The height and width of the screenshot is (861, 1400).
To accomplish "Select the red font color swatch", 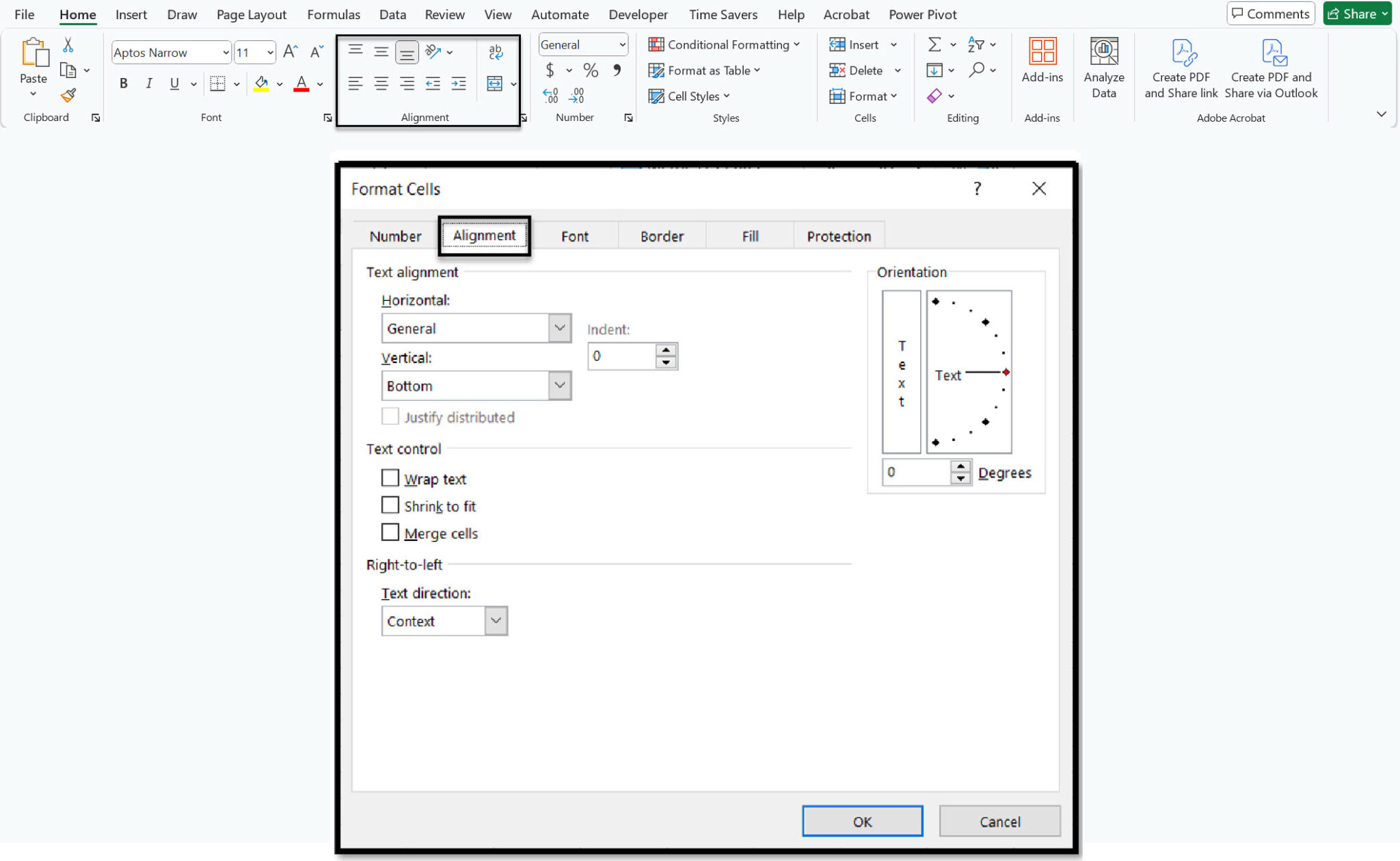I will 301,89.
